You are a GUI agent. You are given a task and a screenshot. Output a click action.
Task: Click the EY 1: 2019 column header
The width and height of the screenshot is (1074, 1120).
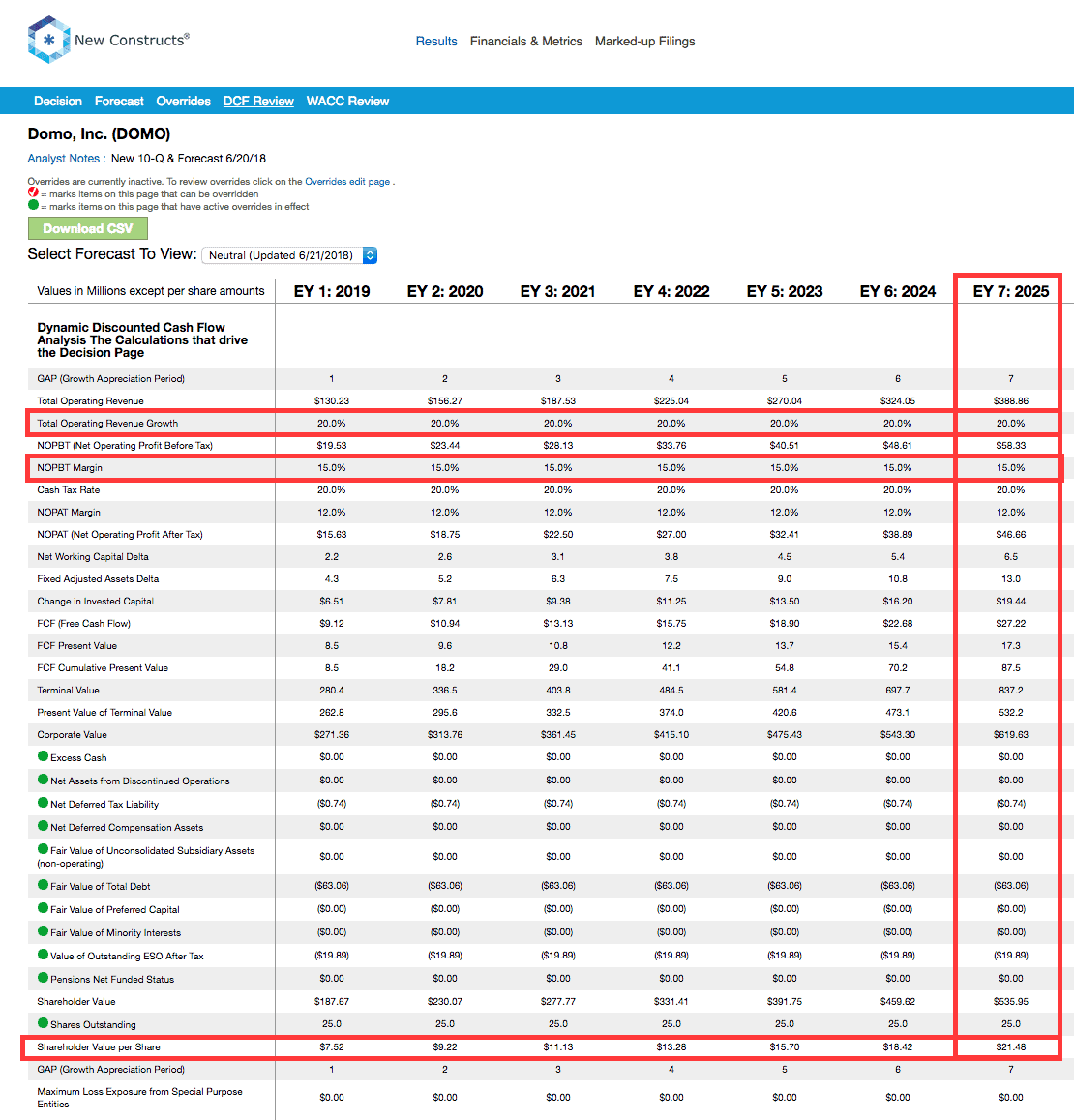point(332,291)
